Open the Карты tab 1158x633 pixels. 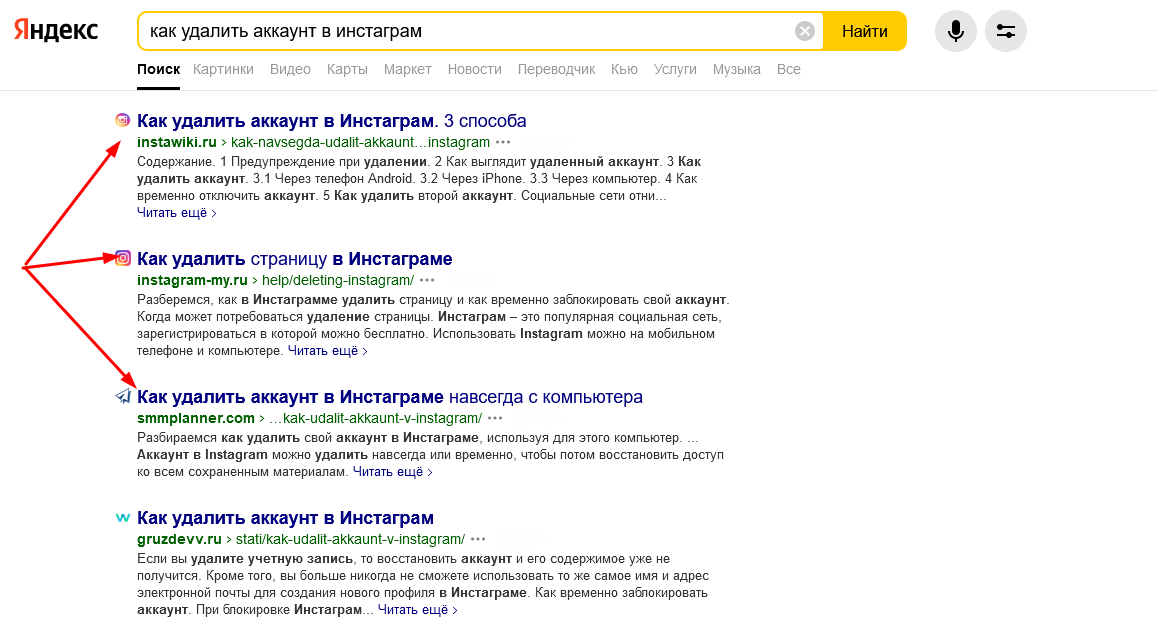(x=347, y=69)
